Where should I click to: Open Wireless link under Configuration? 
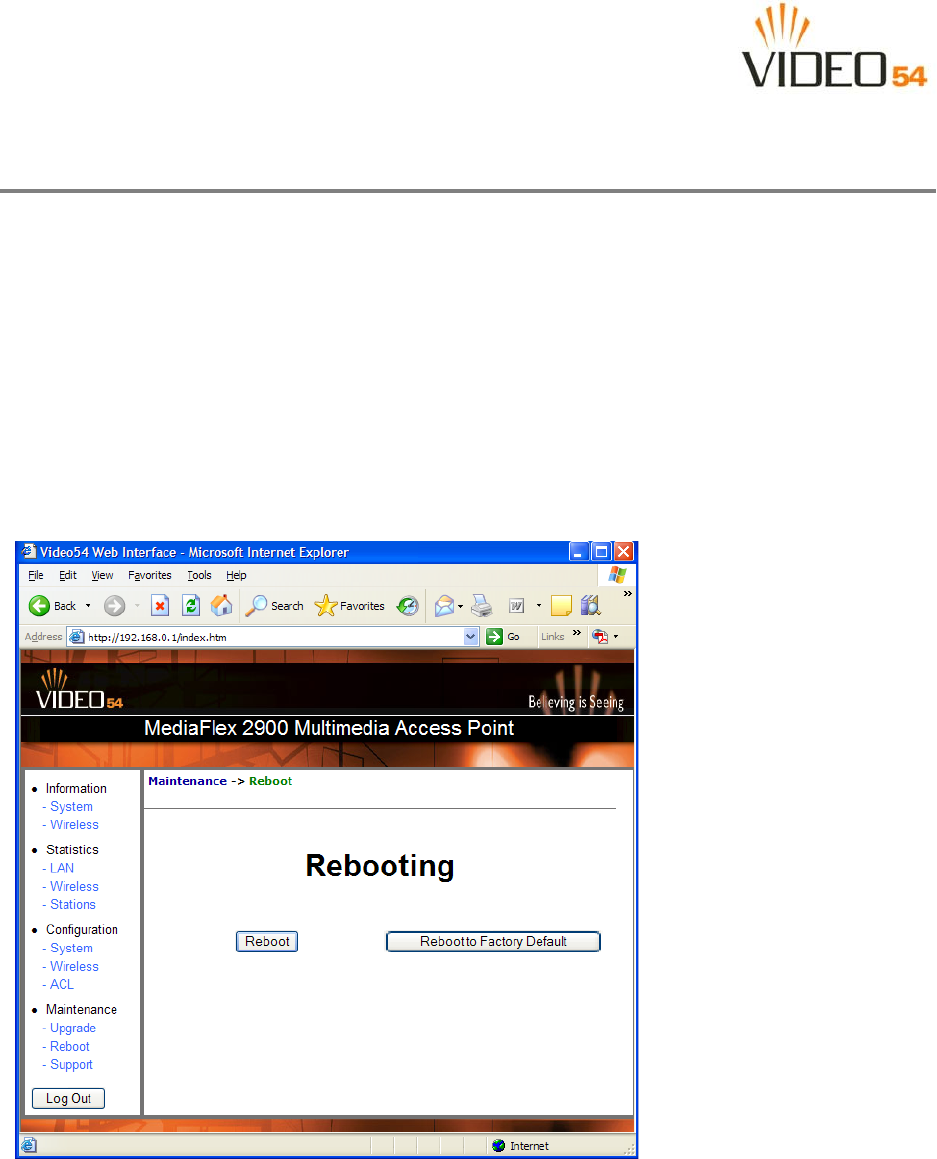tap(74, 966)
